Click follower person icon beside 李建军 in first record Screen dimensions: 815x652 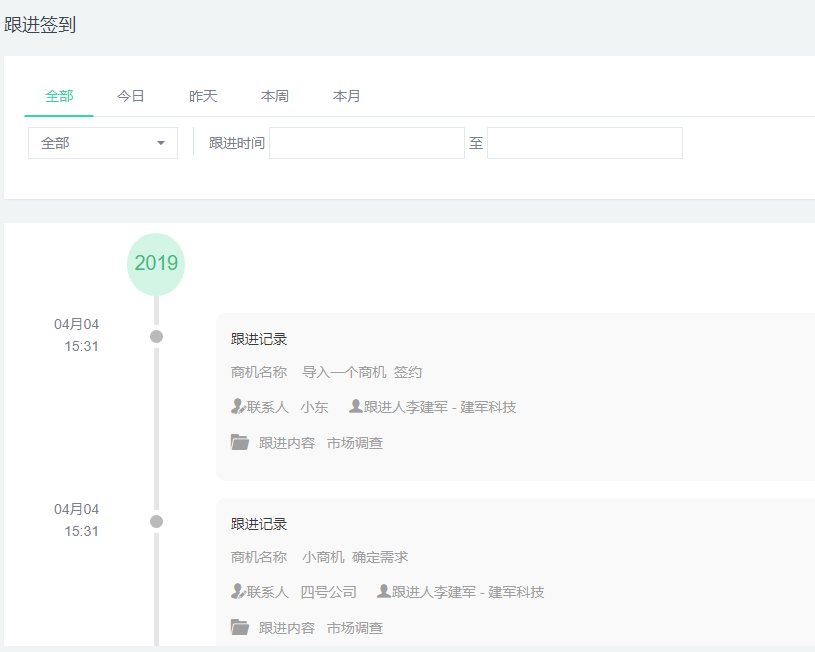pos(355,407)
